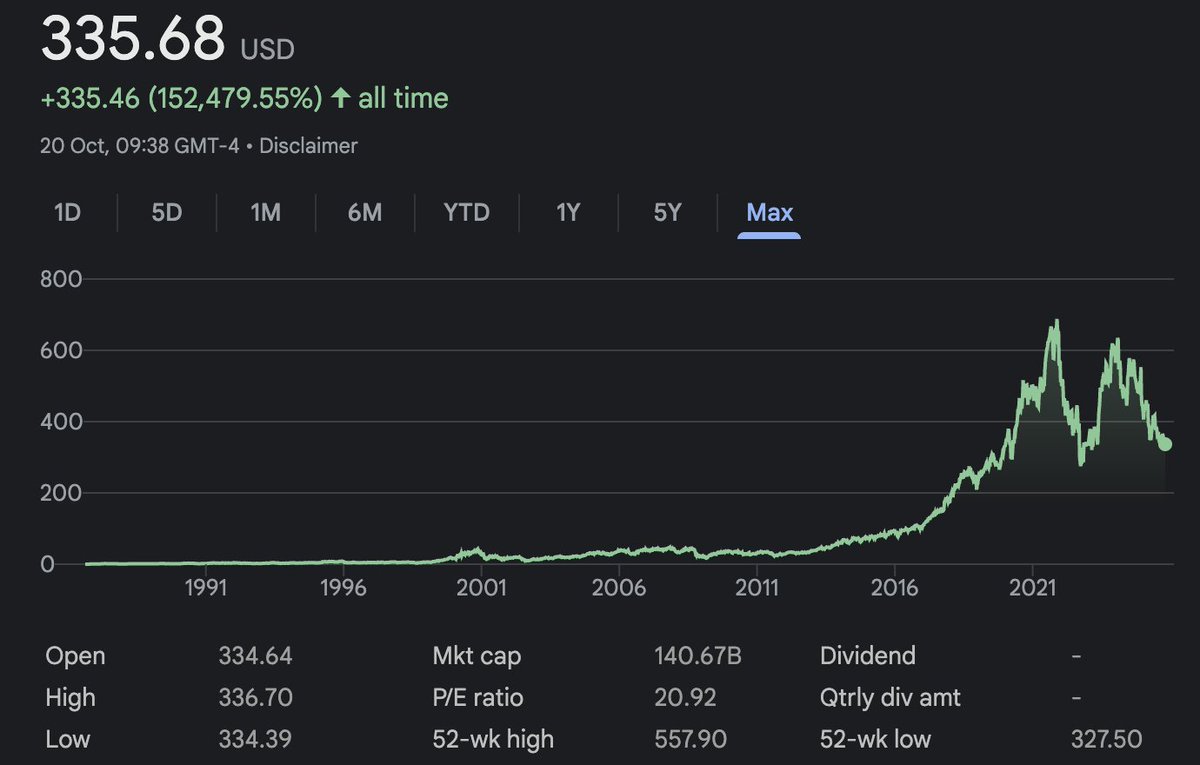Click the 2006 x-axis label

(x=619, y=587)
